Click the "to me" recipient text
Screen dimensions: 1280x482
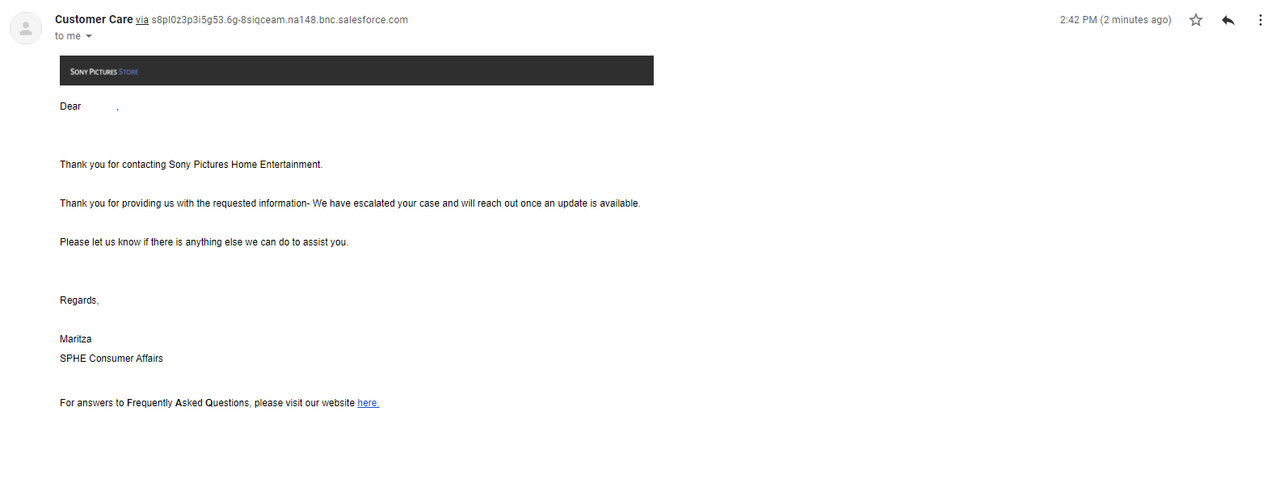[67, 36]
